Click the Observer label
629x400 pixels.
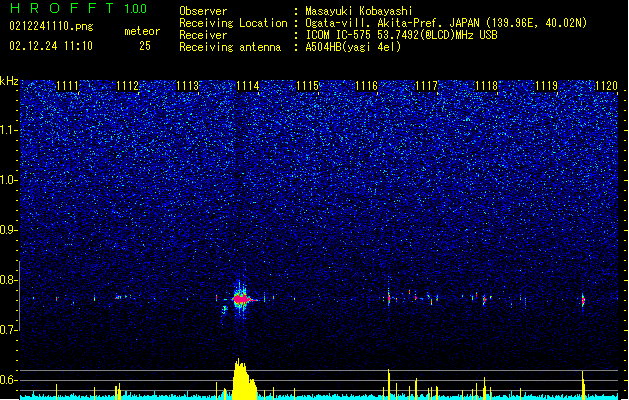tap(203, 11)
